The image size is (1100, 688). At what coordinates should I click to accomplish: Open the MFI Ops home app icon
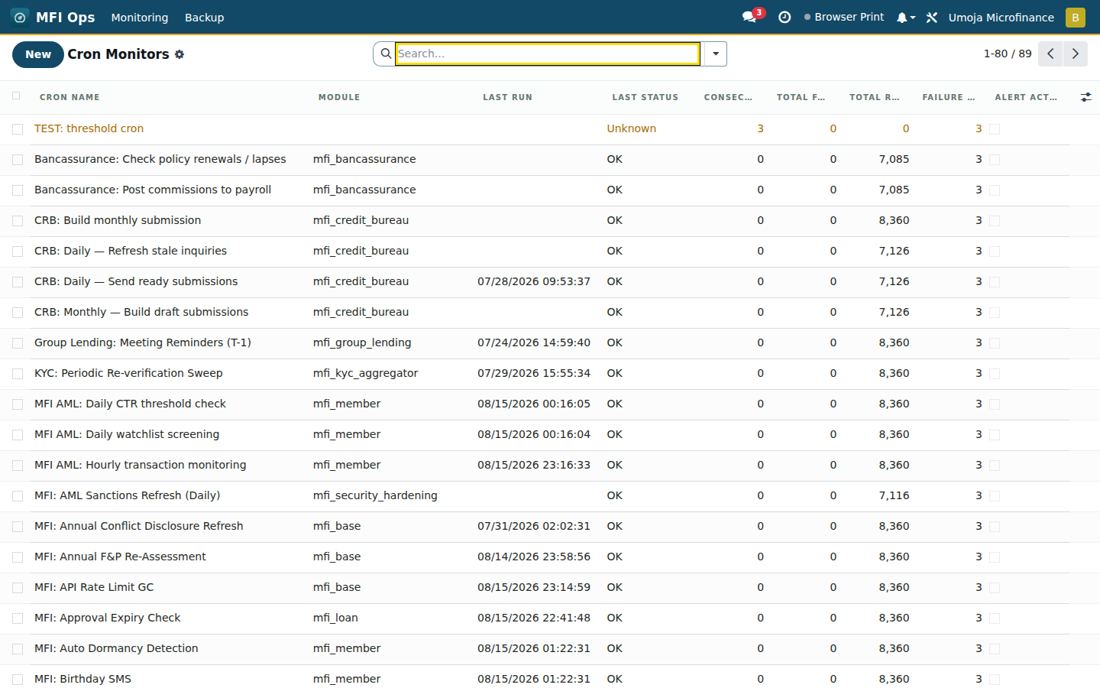pos(20,18)
